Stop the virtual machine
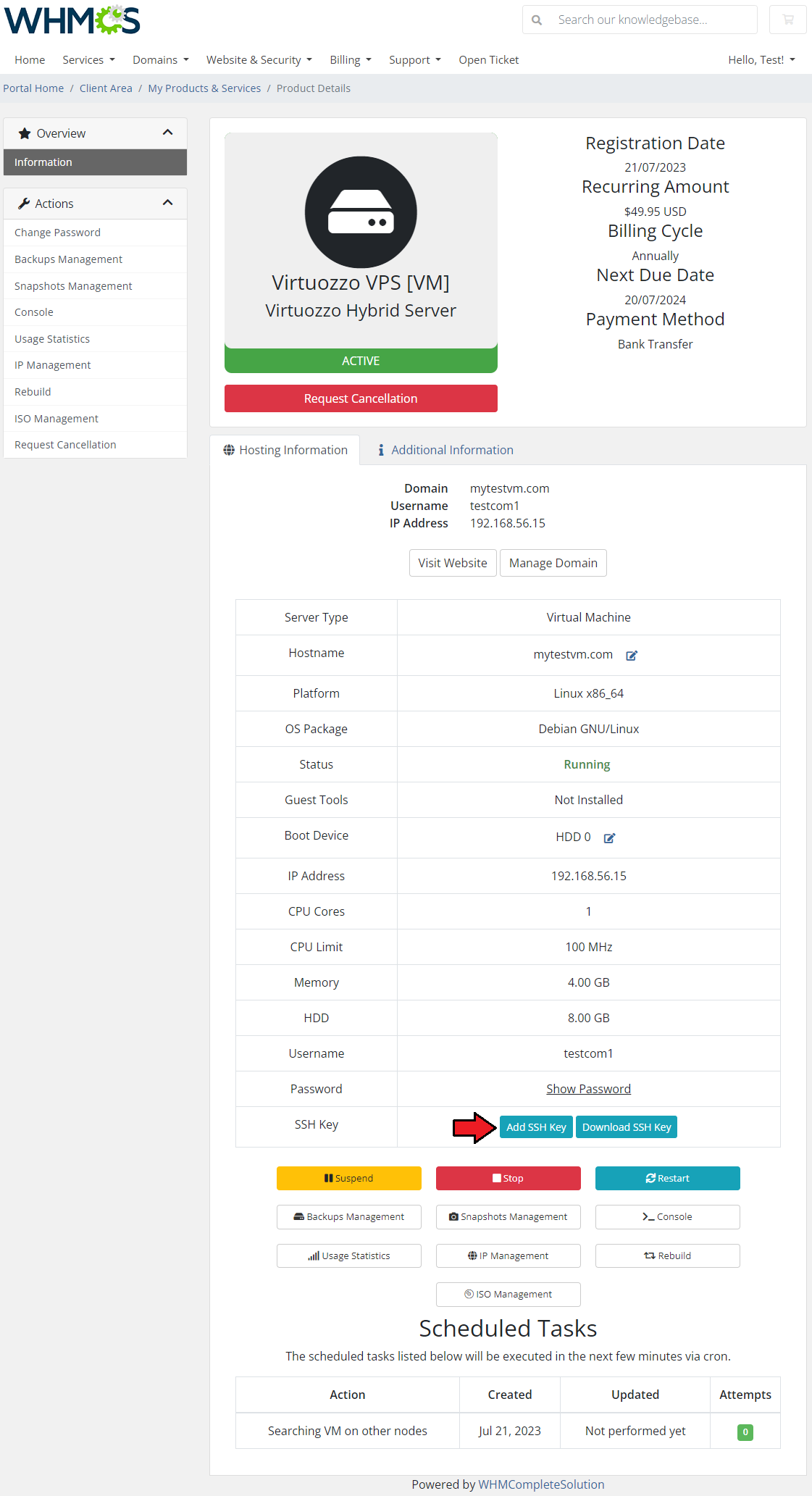812x1496 pixels. click(x=508, y=1178)
